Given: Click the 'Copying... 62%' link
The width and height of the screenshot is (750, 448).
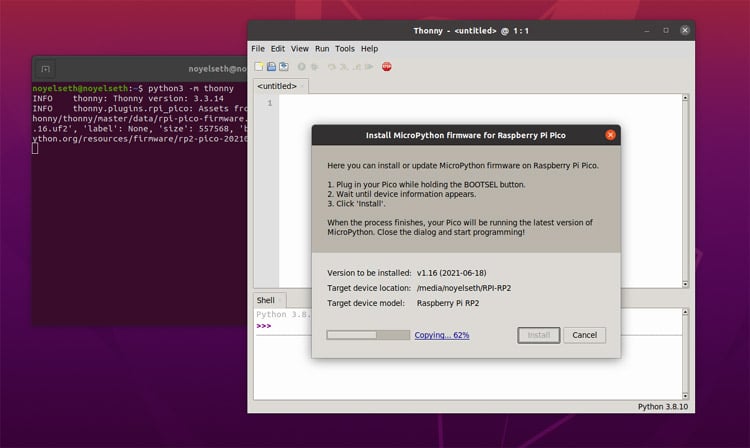Looking at the screenshot, I should pos(441,335).
